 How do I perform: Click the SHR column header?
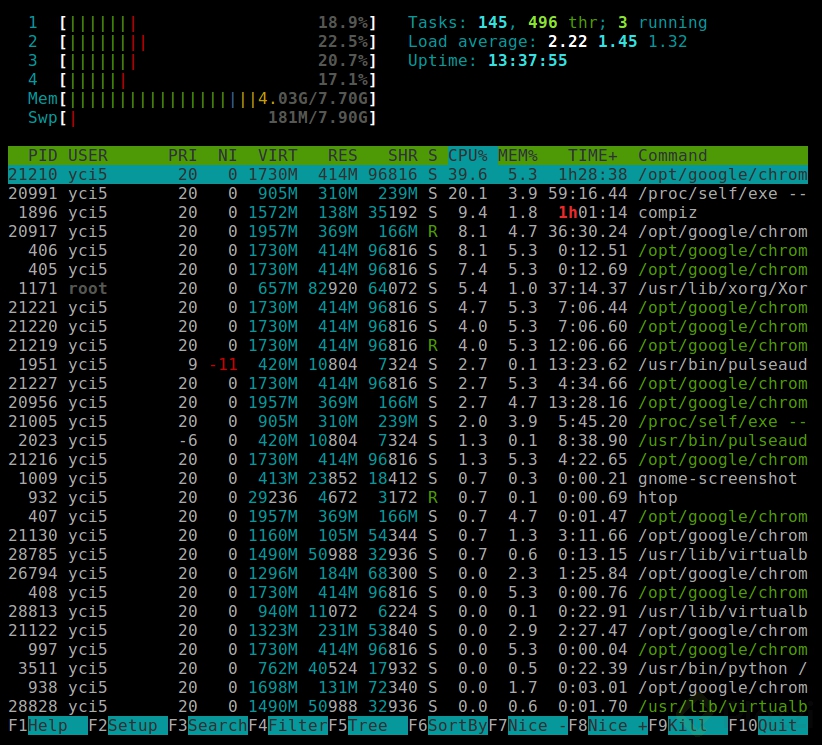[x=403, y=156]
